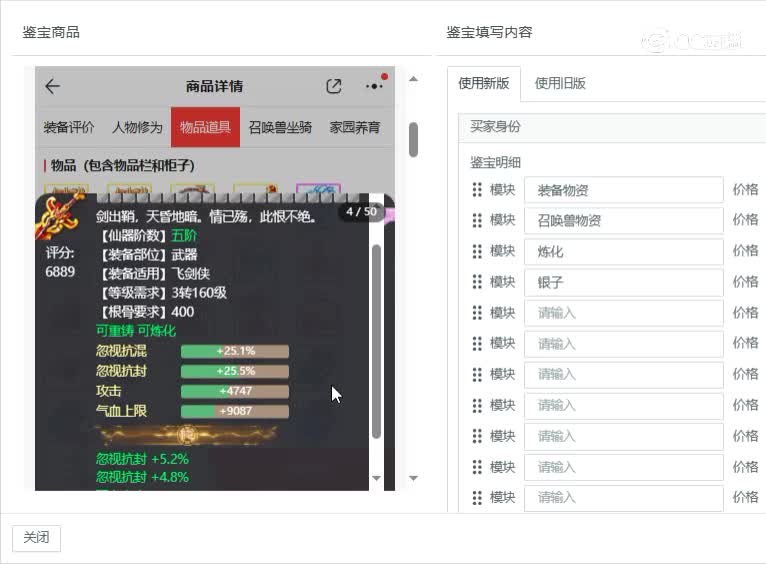The width and height of the screenshot is (766, 564).
Task: Focus the first empty 请输入 module field
Action: tap(623, 313)
